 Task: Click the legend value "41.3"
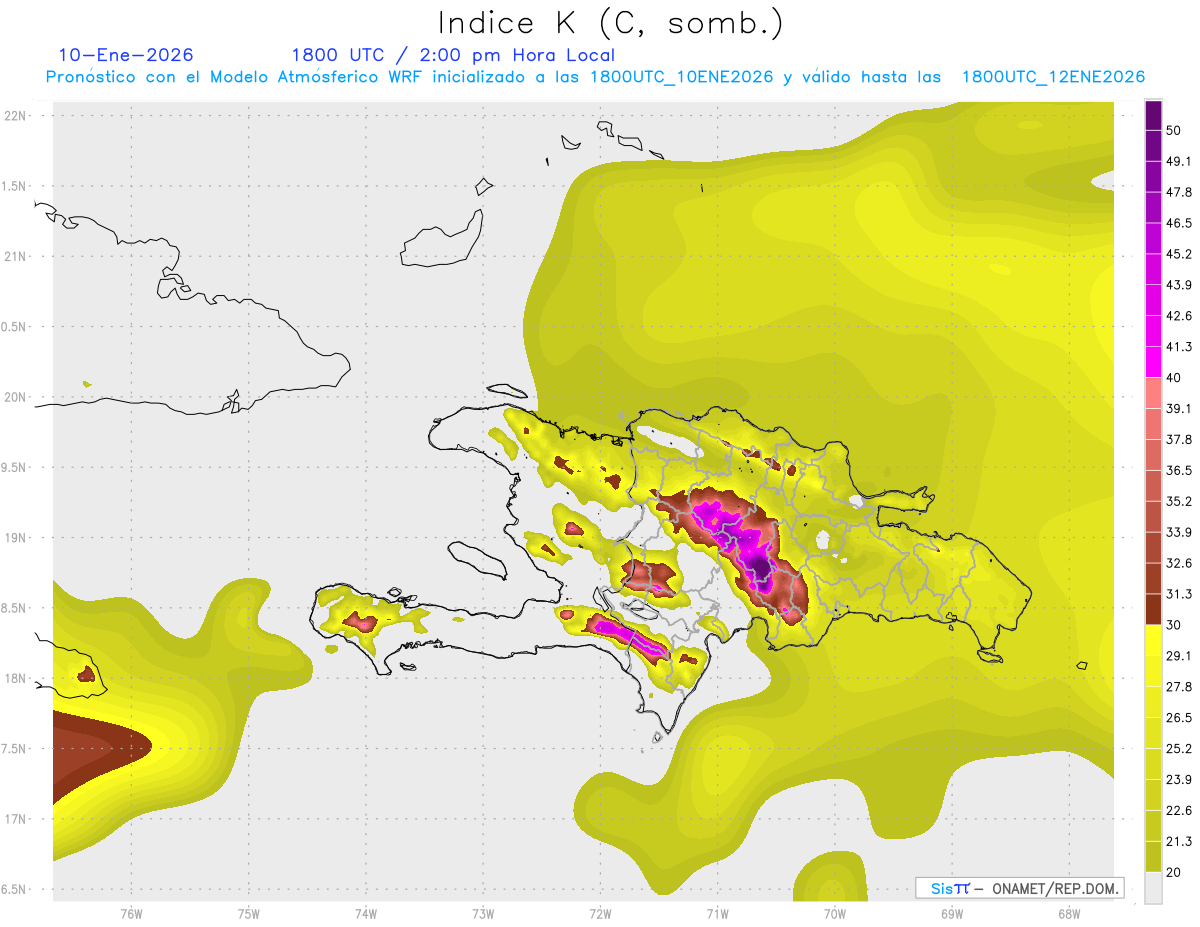coord(1178,347)
